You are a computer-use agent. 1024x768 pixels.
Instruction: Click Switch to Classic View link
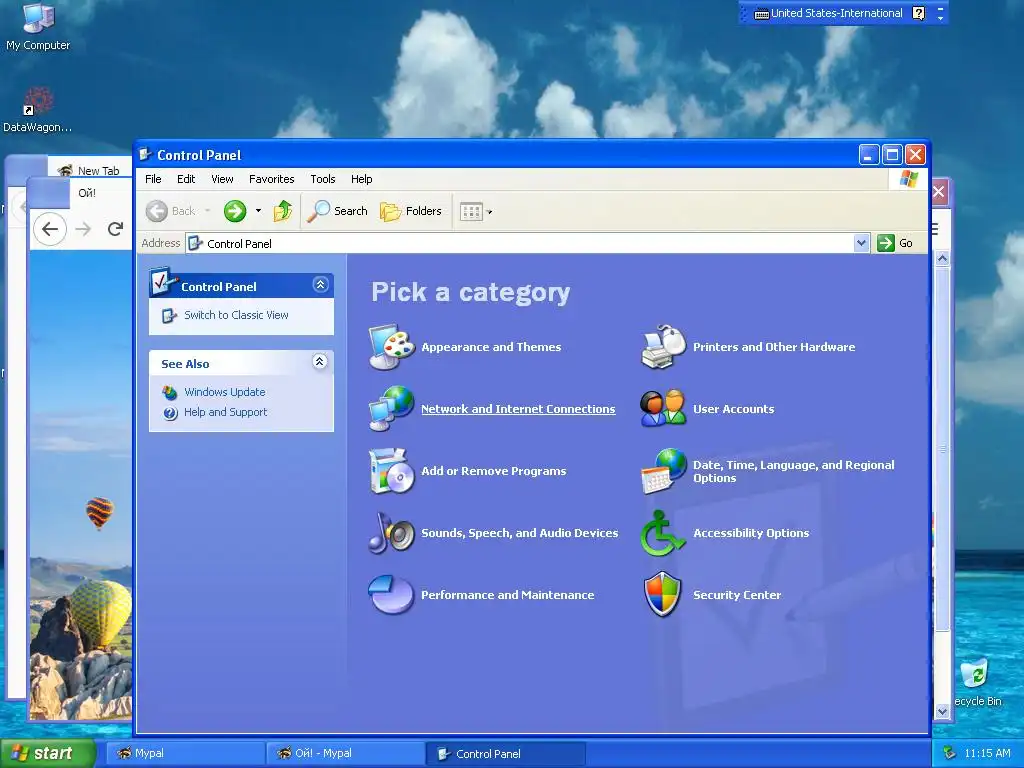coord(236,315)
